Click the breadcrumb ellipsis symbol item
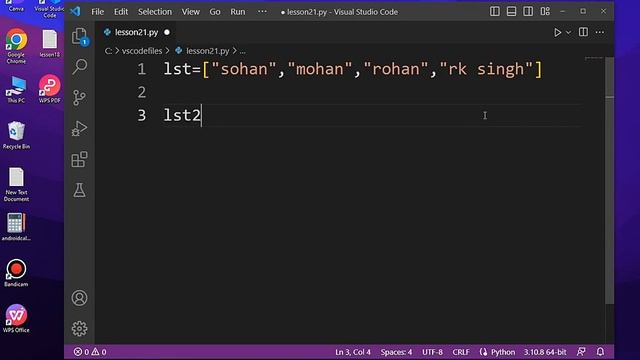 coord(243,51)
